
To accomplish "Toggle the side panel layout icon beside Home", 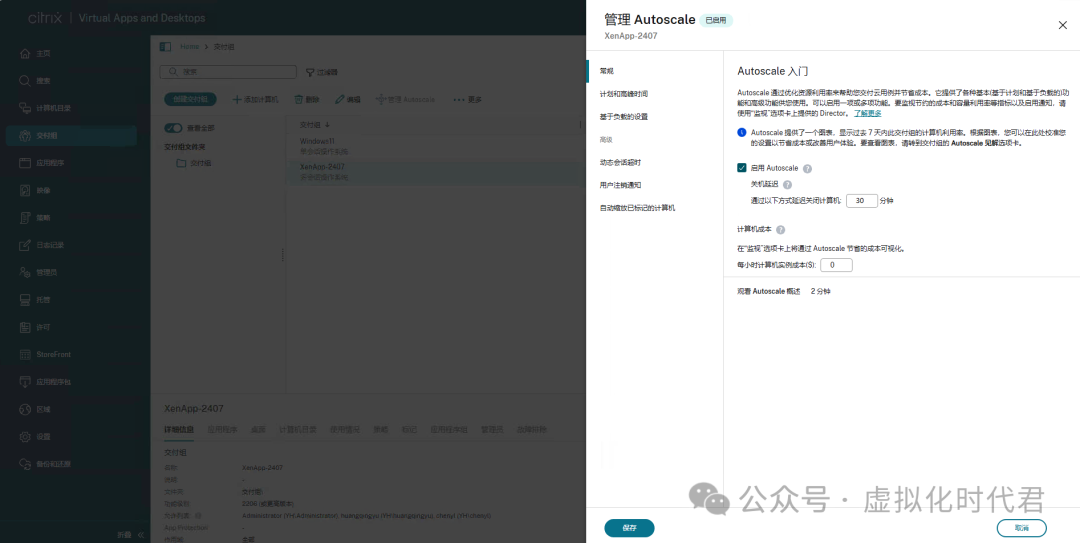I will (x=165, y=47).
